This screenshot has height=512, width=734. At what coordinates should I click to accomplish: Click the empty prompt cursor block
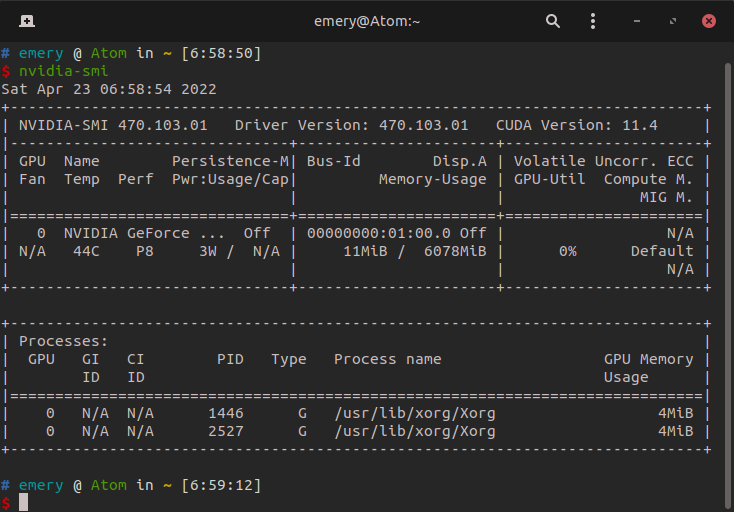tap(24, 502)
